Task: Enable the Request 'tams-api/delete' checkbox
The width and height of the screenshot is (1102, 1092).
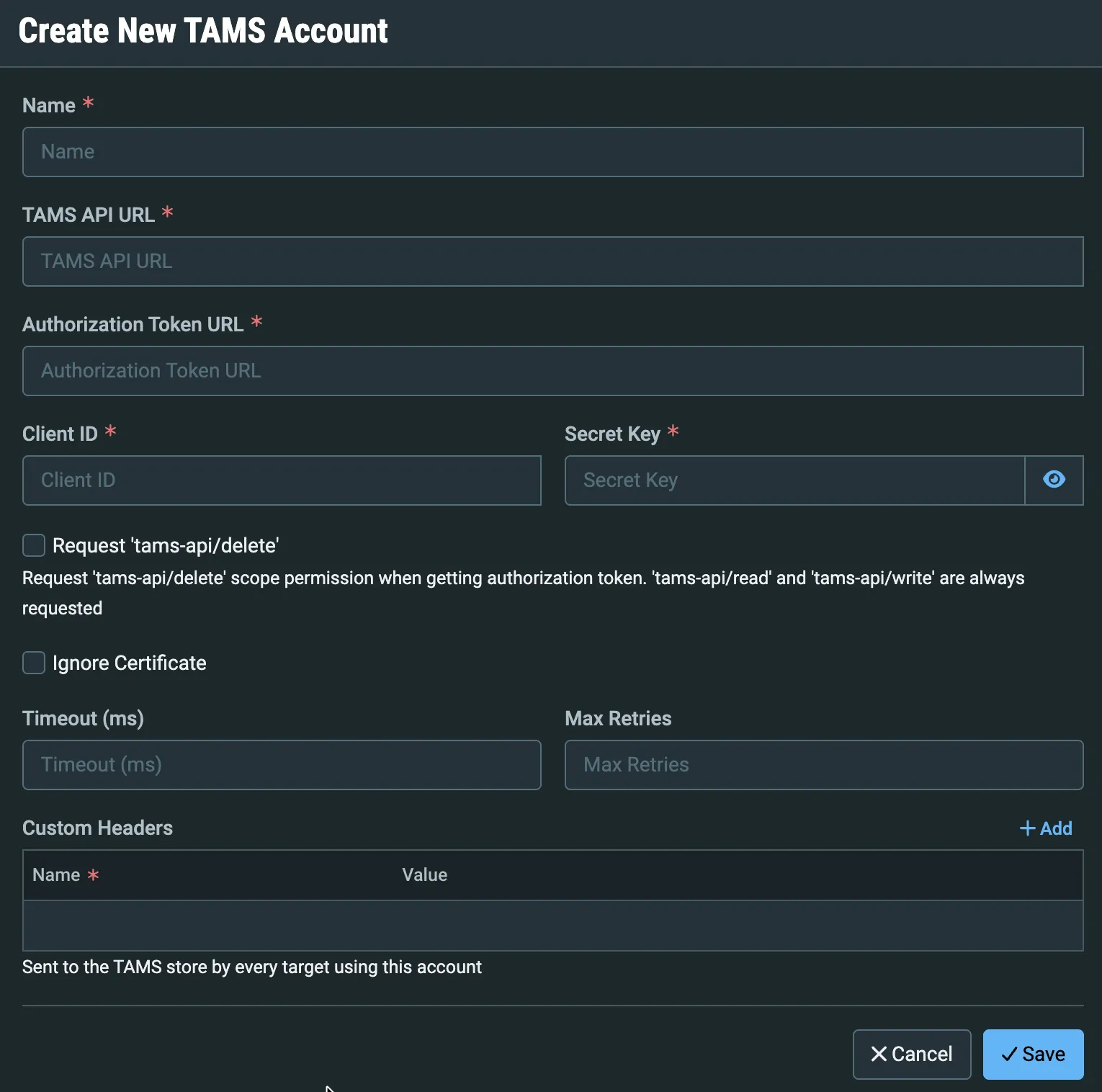Action: pos(34,545)
